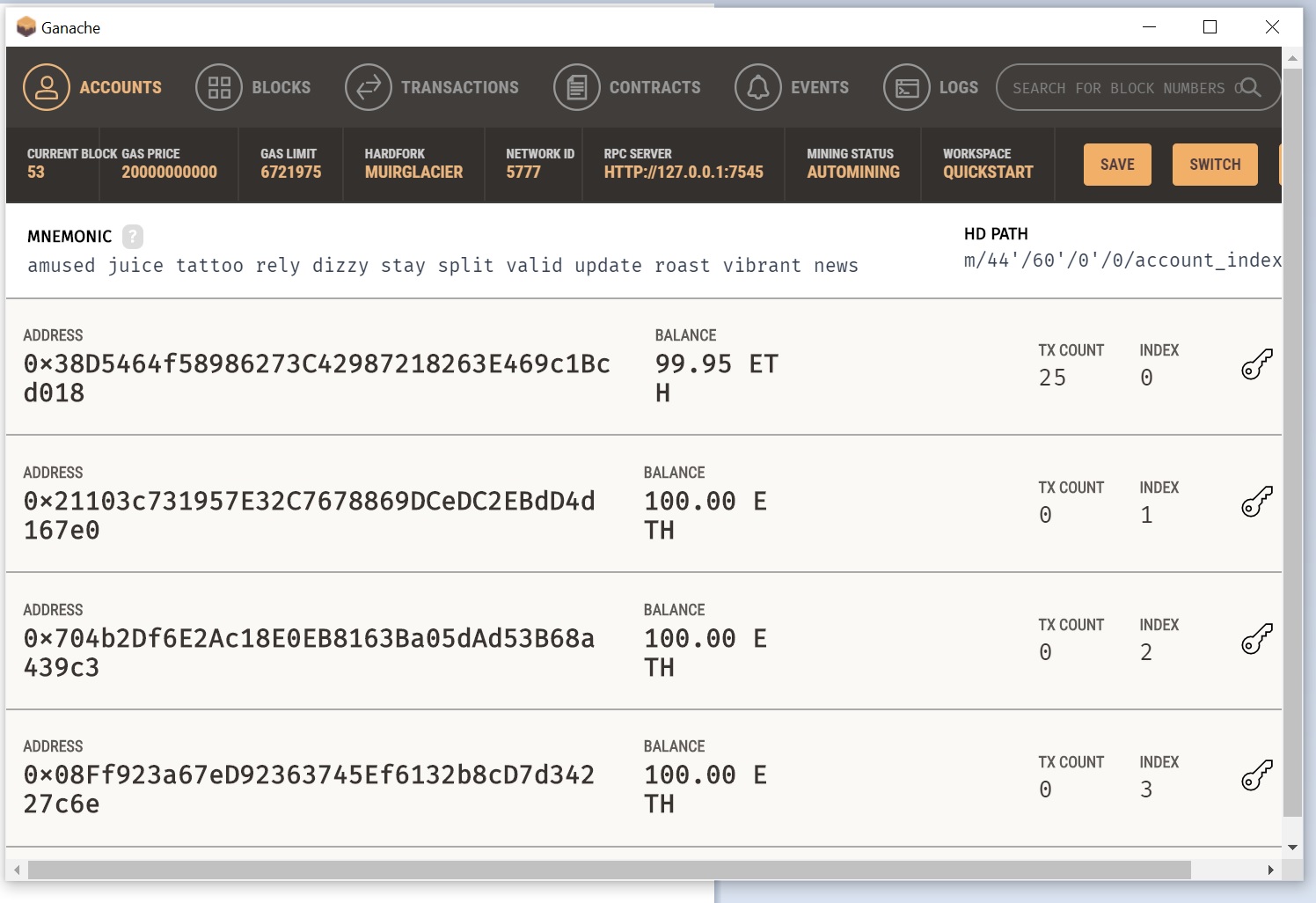Click the HD path m/44'/60'/0'/0 value
This screenshot has width=1316, height=903.
tap(1122, 261)
